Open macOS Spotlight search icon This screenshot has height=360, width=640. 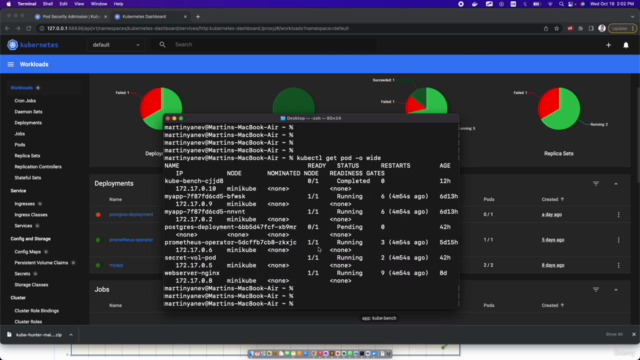point(561,4)
